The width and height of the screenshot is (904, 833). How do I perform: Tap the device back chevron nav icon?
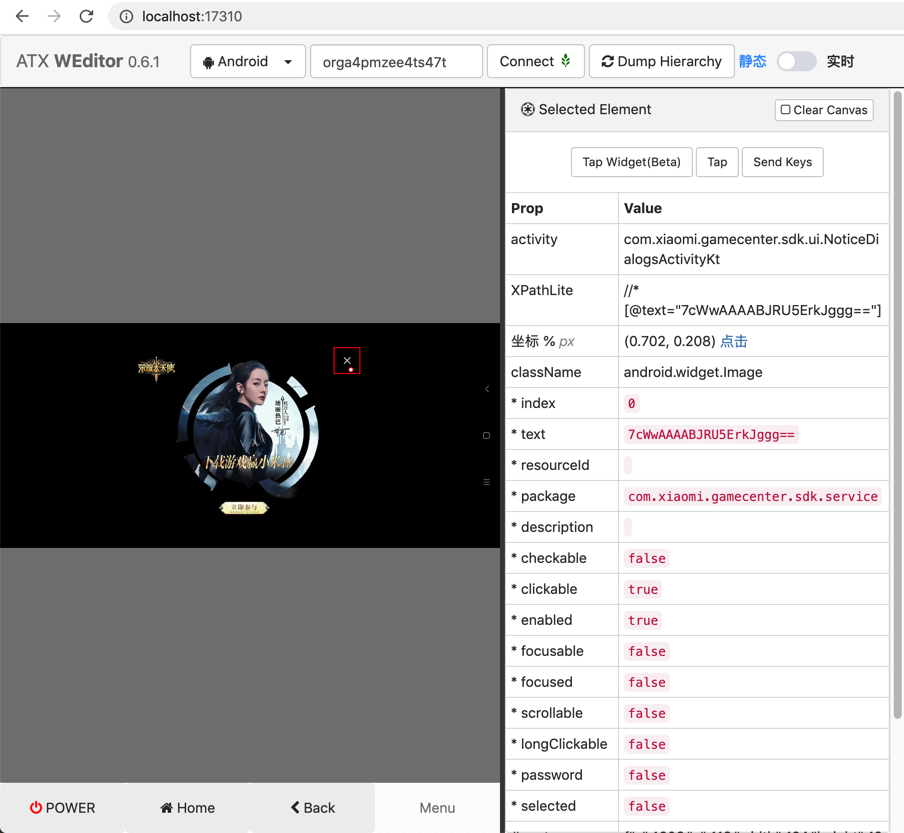487,389
